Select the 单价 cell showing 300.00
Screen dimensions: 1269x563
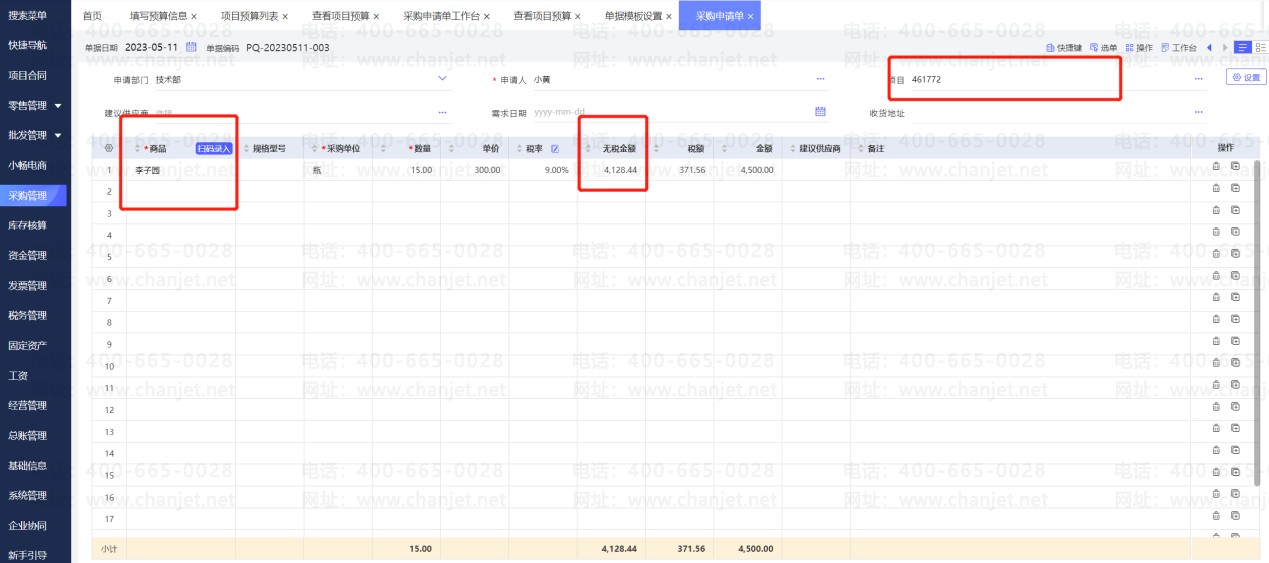point(474,170)
